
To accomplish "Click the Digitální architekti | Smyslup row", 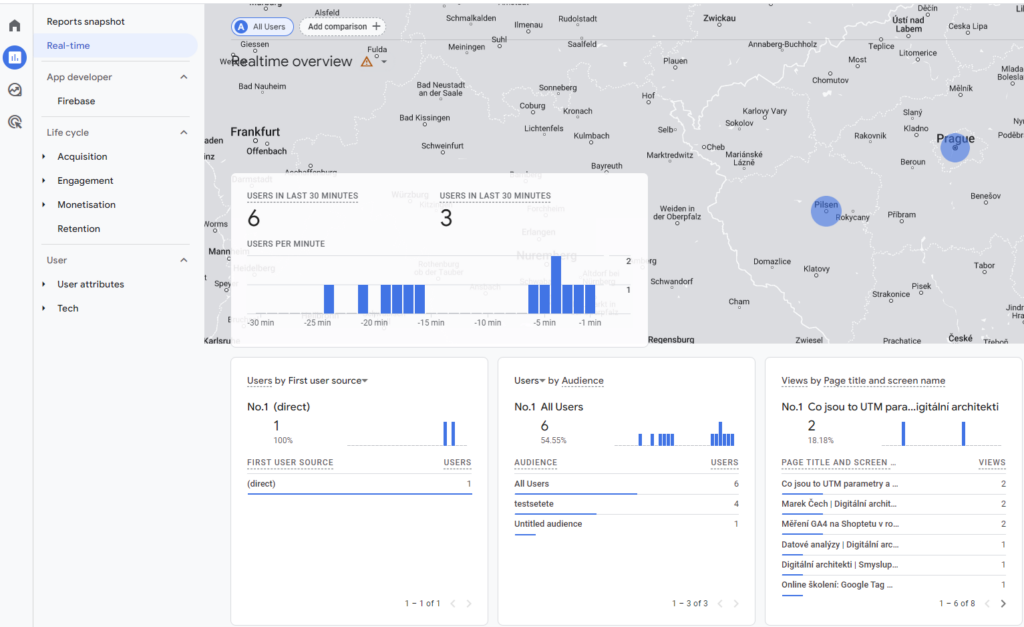I will click(893, 565).
